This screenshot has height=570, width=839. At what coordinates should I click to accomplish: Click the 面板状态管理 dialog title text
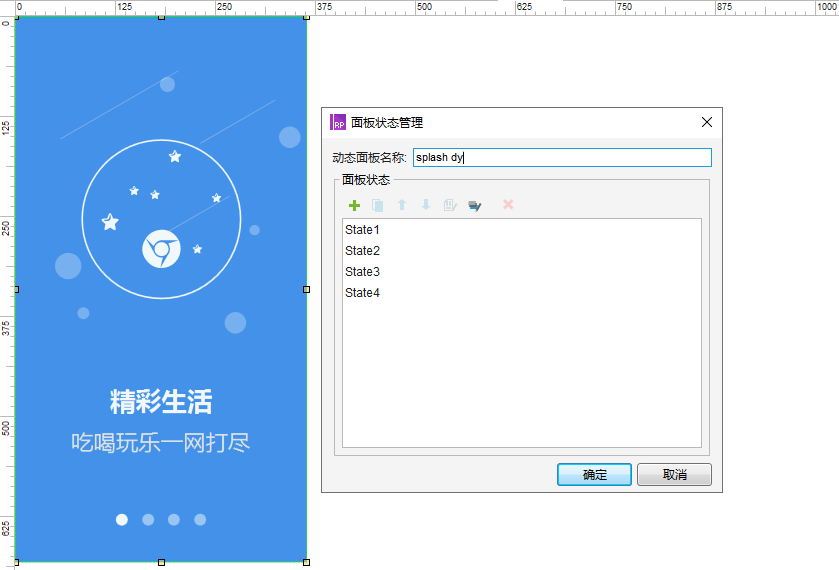click(x=387, y=123)
